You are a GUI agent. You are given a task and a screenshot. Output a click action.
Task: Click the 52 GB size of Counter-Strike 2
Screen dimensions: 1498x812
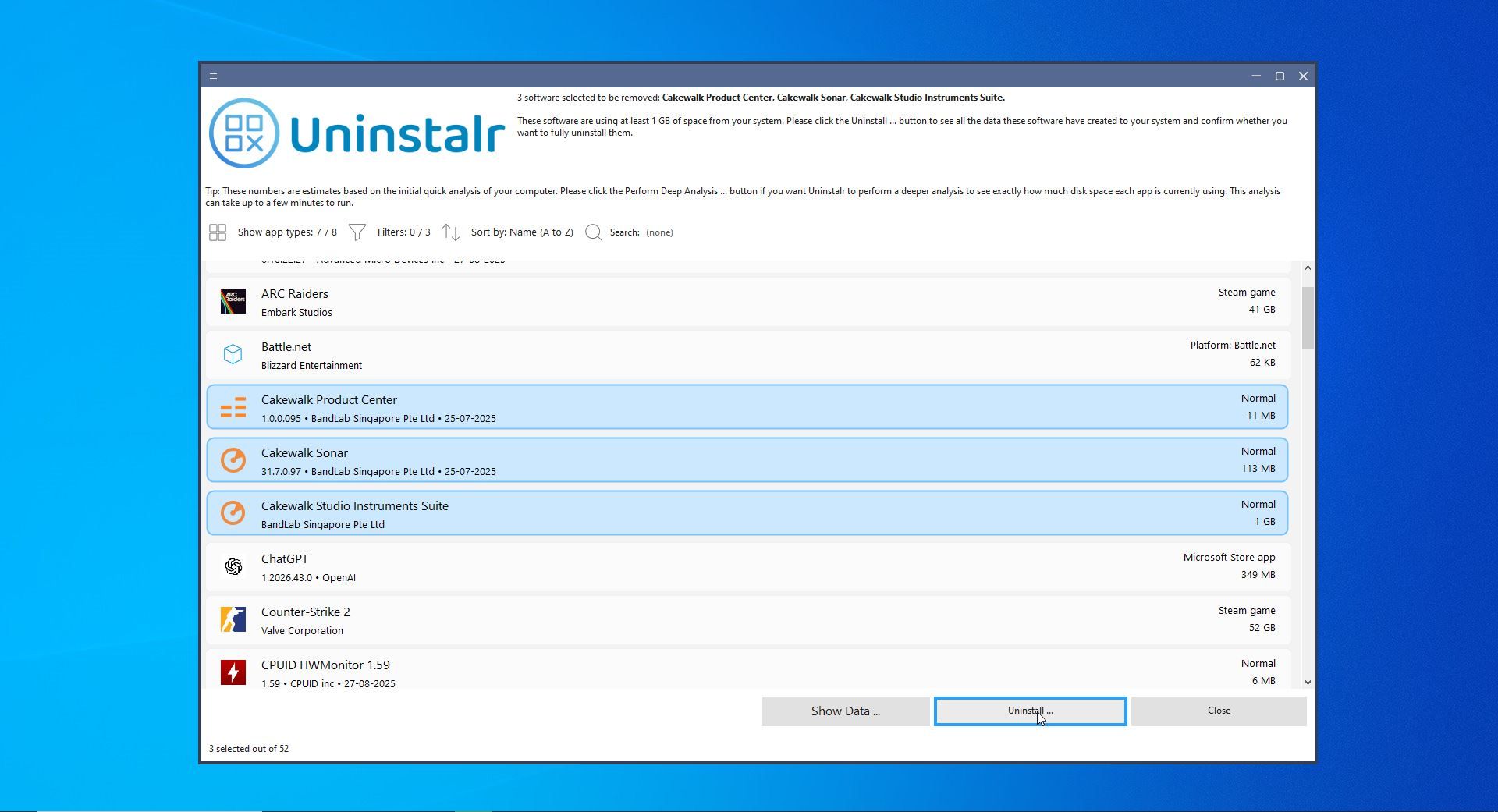pyautogui.click(x=1262, y=628)
